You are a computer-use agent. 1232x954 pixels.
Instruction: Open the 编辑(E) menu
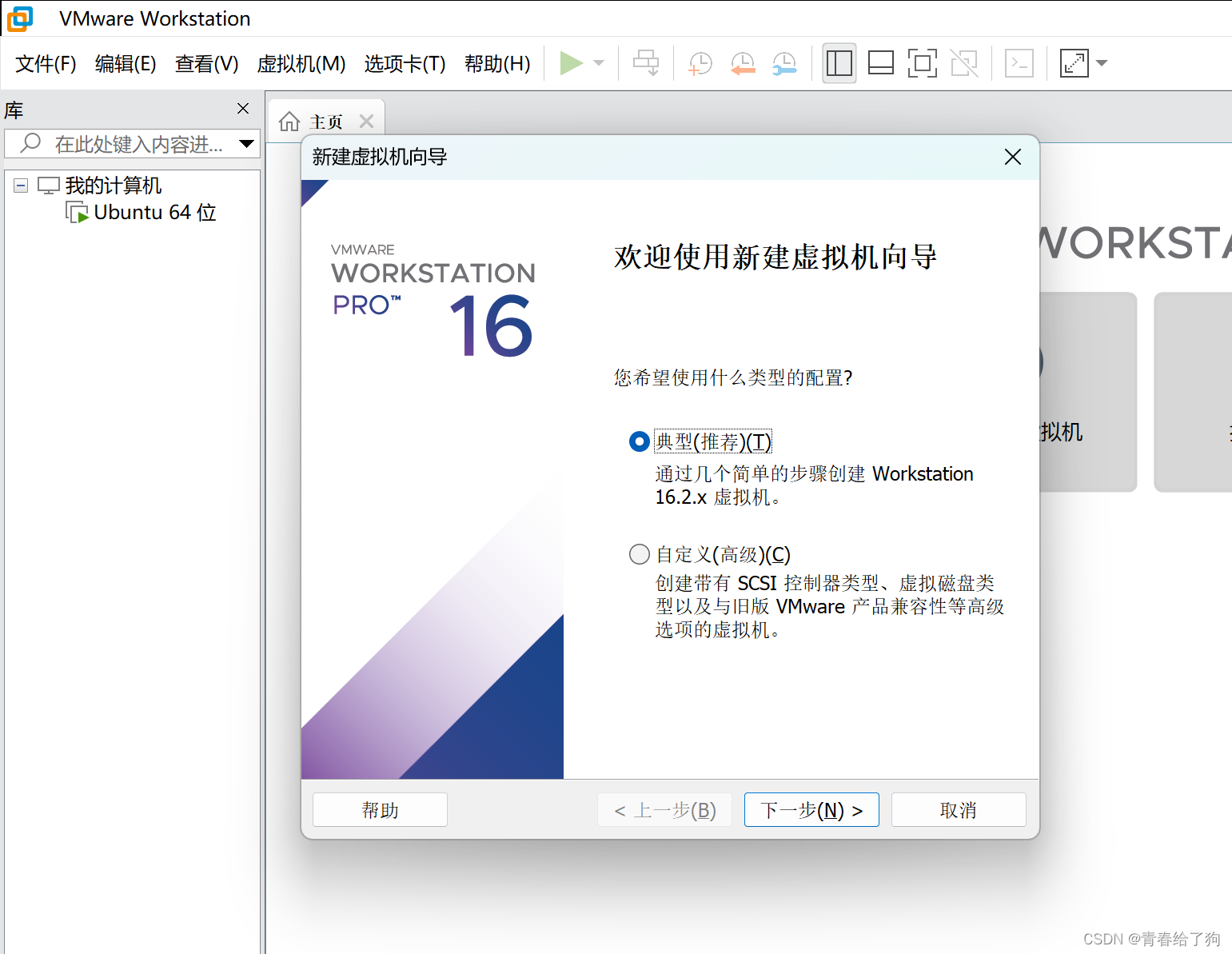point(126,64)
